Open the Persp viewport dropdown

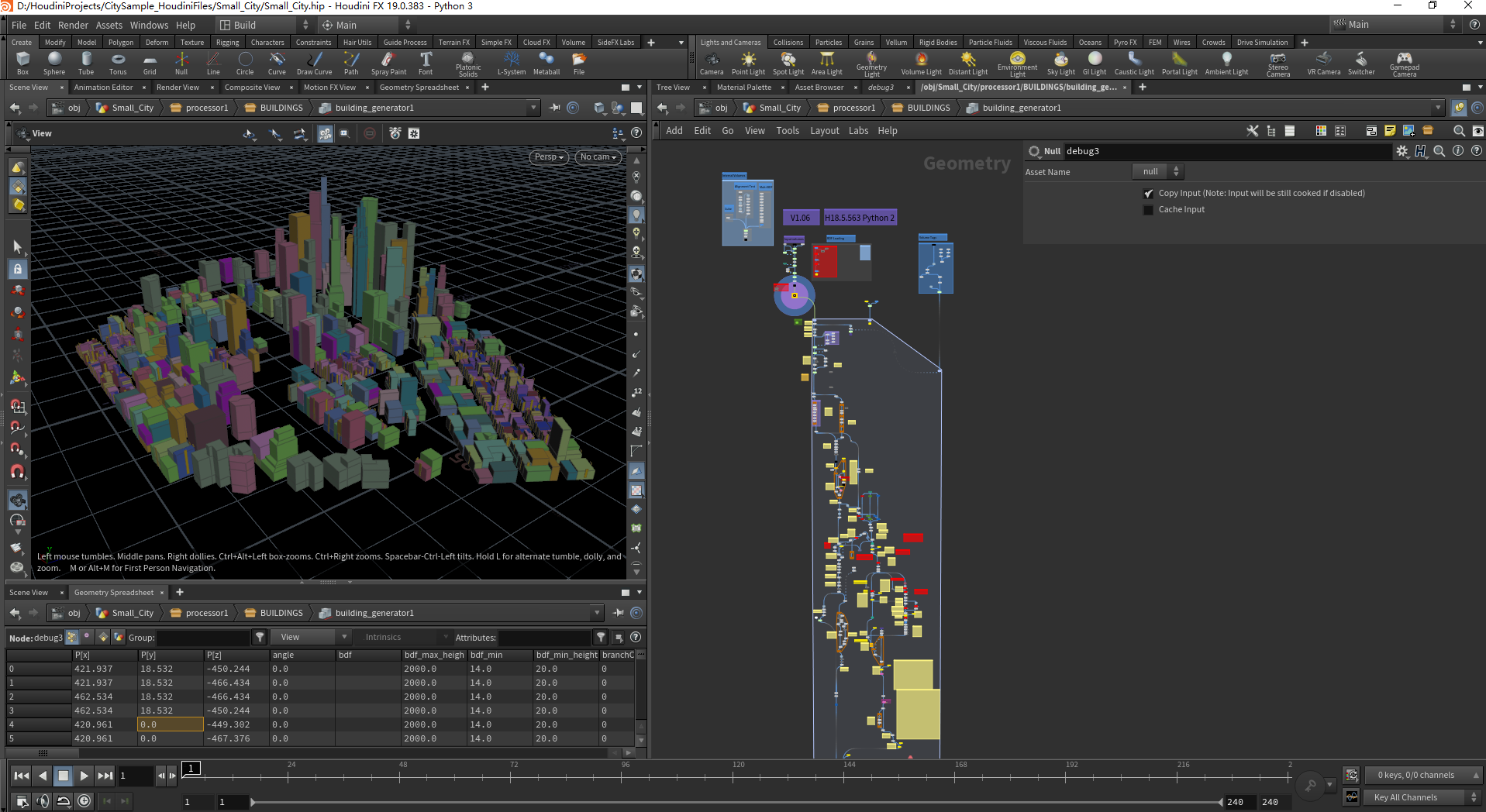549,157
